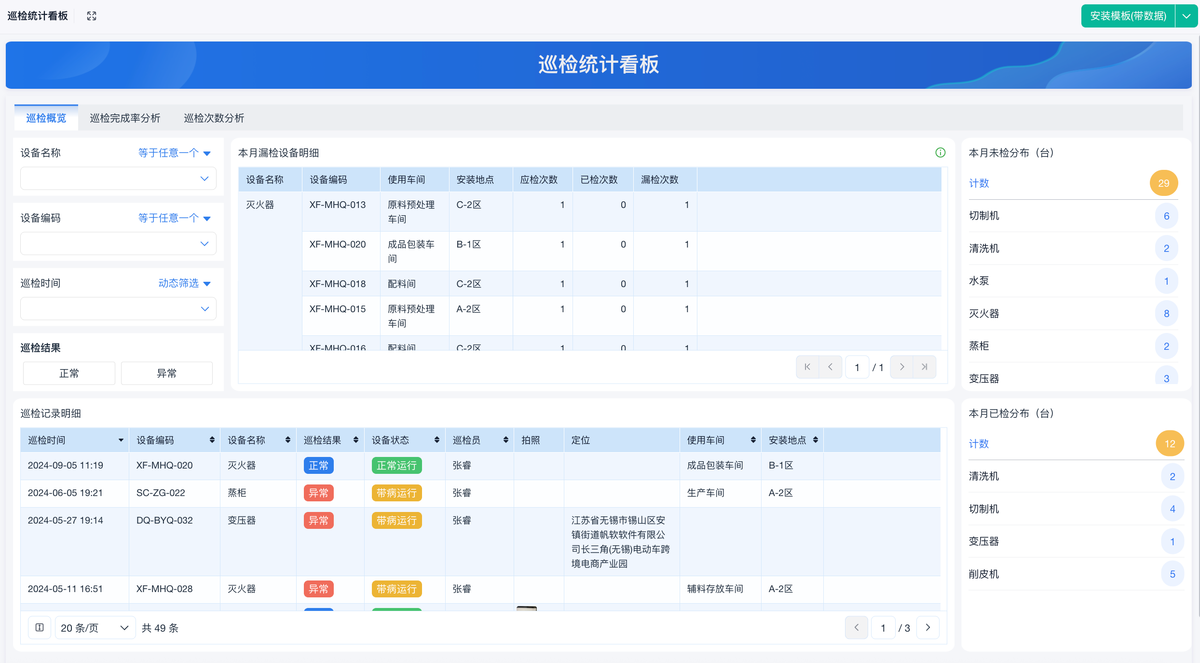Viewport: 1200px width, 663px height.
Task: Open 巡检时间 动态筛选 condition dropdown
Action: (x=185, y=283)
